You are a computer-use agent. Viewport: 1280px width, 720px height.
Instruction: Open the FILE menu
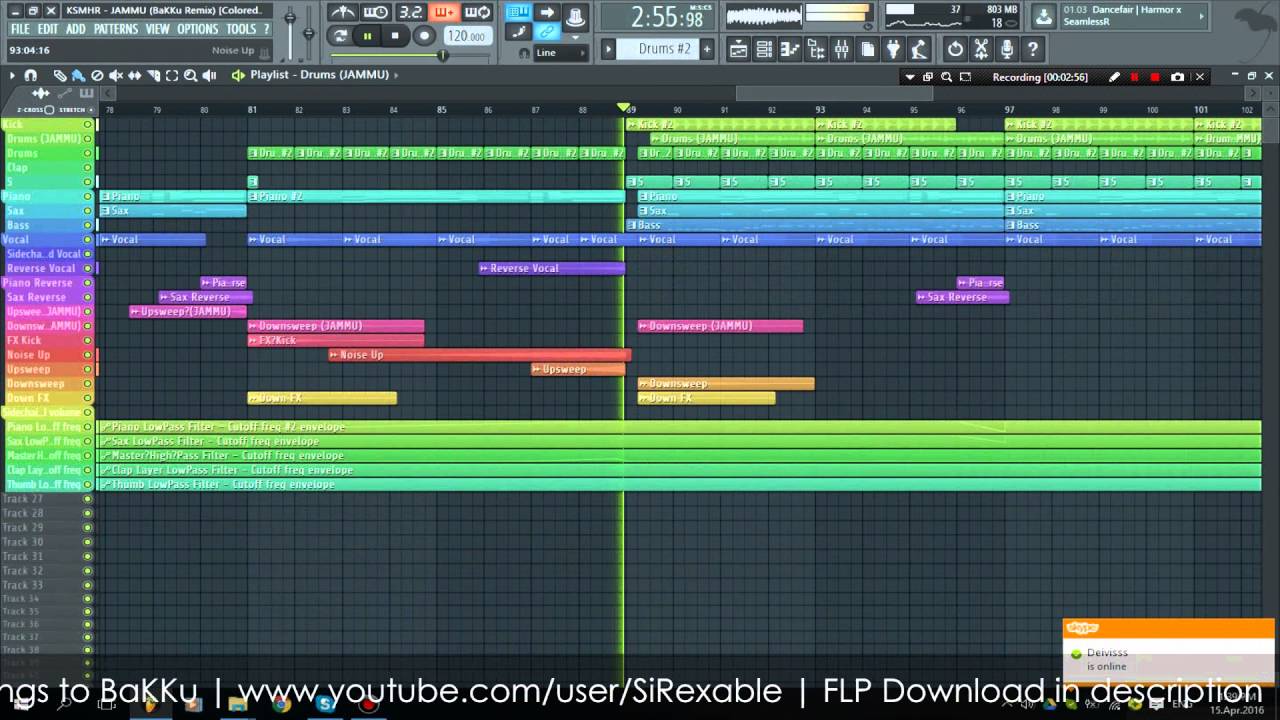tap(20, 29)
